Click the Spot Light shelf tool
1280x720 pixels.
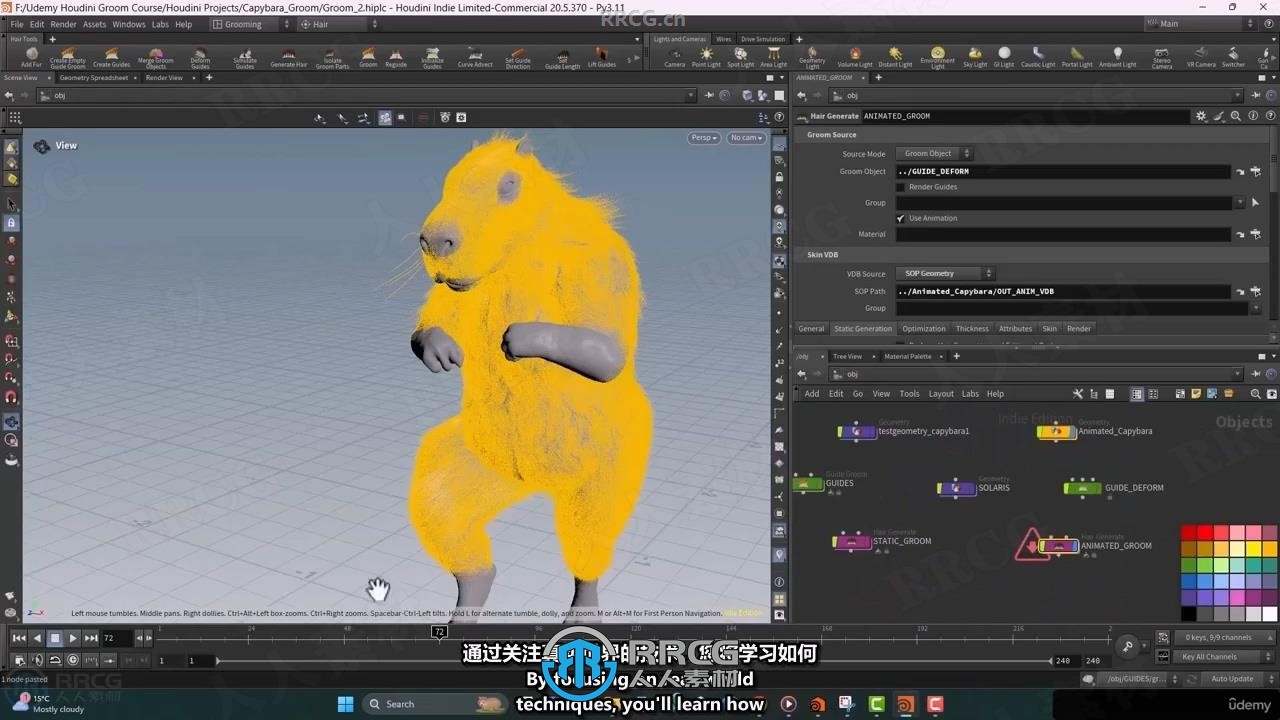[741, 58]
